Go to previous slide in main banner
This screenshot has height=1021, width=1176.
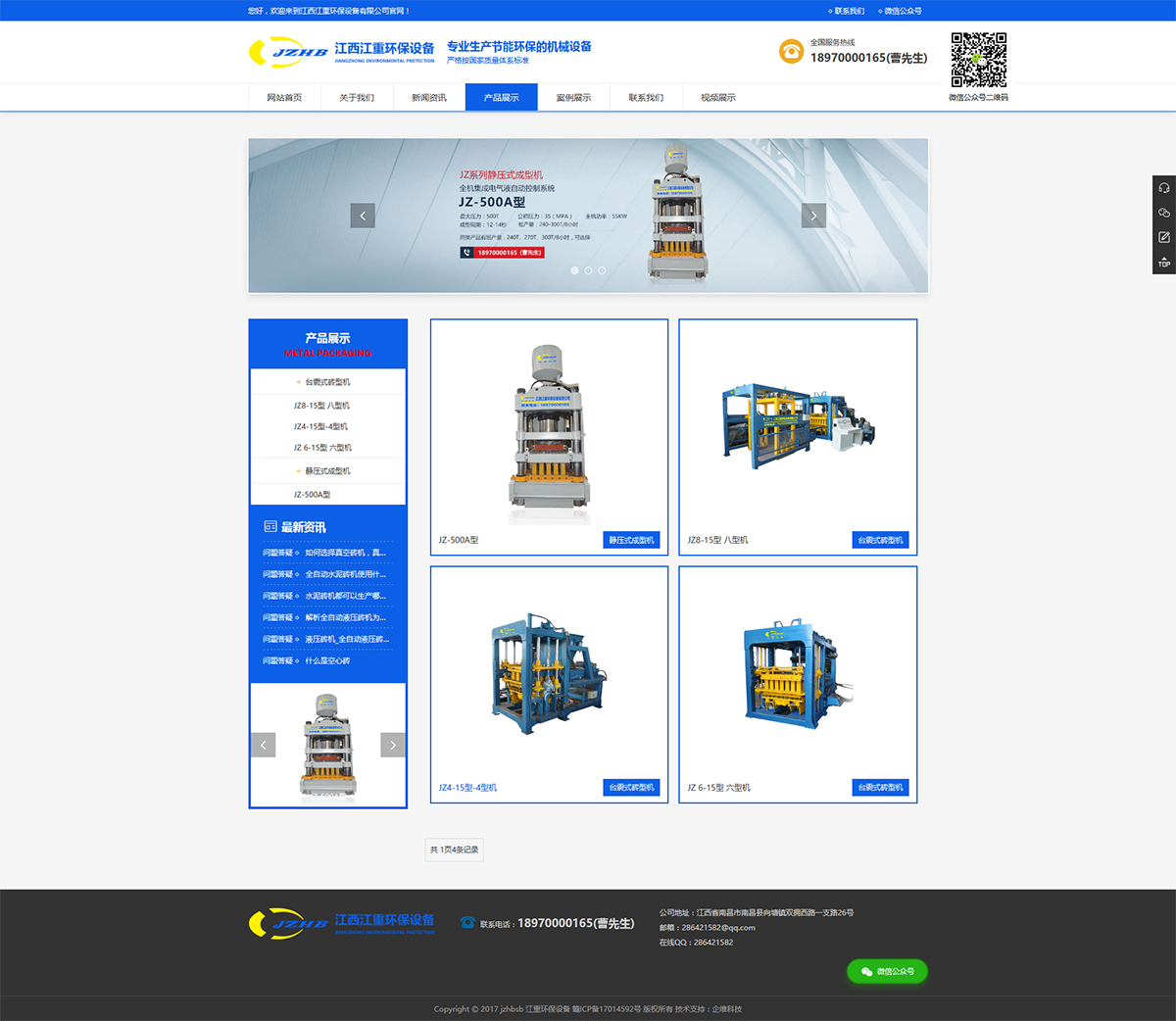tap(363, 216)
